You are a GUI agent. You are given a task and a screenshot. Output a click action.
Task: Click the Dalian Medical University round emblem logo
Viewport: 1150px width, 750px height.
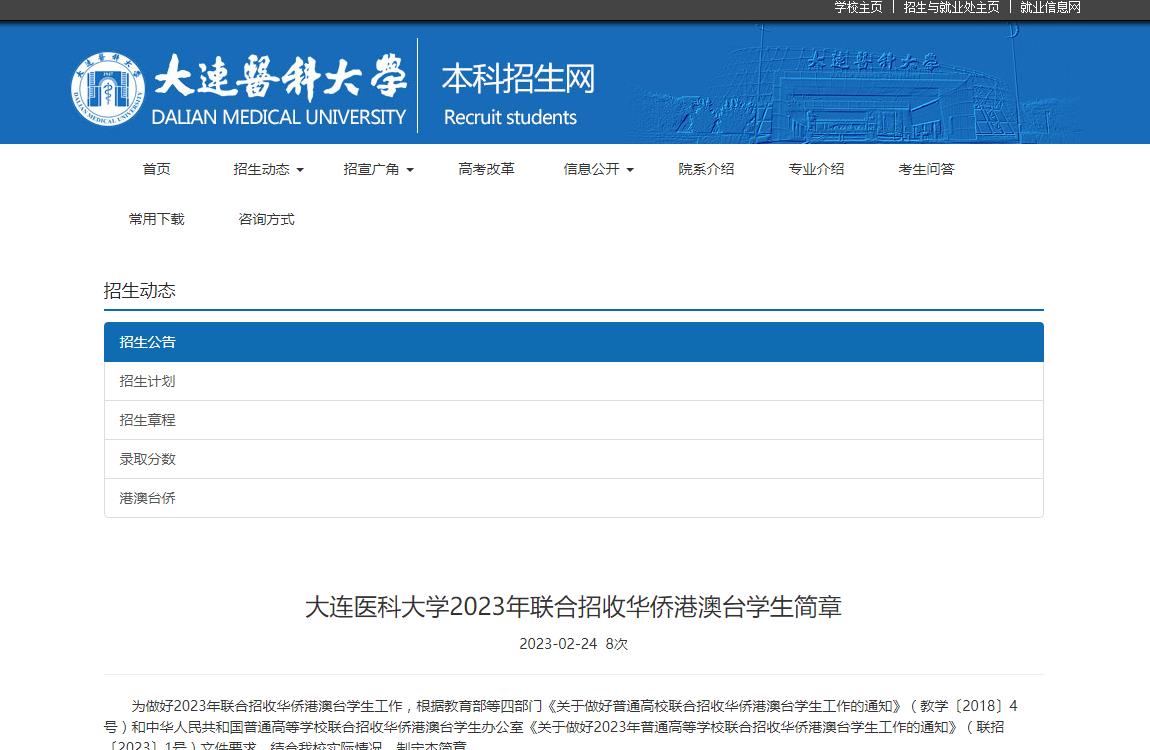[108, 89]
